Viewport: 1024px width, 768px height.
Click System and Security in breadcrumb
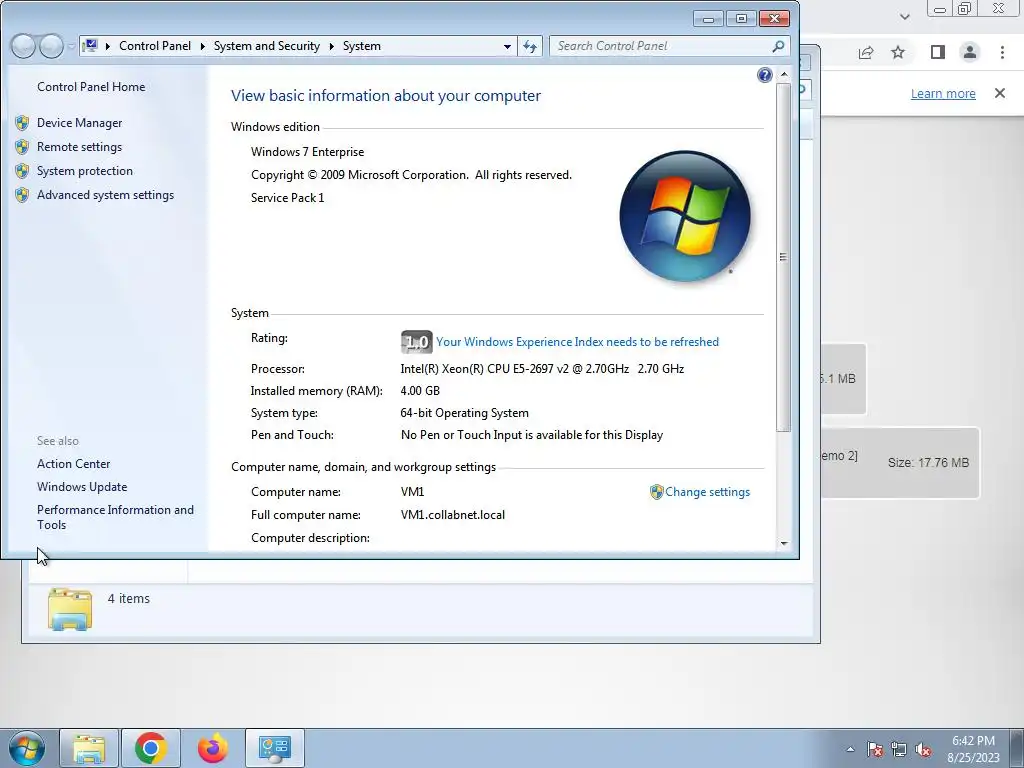pyautogui.click(x=266, y=46)
